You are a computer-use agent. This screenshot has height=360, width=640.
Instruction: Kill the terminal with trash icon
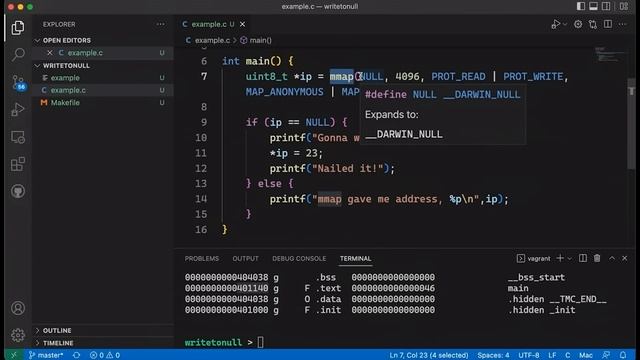click(597, 258)
